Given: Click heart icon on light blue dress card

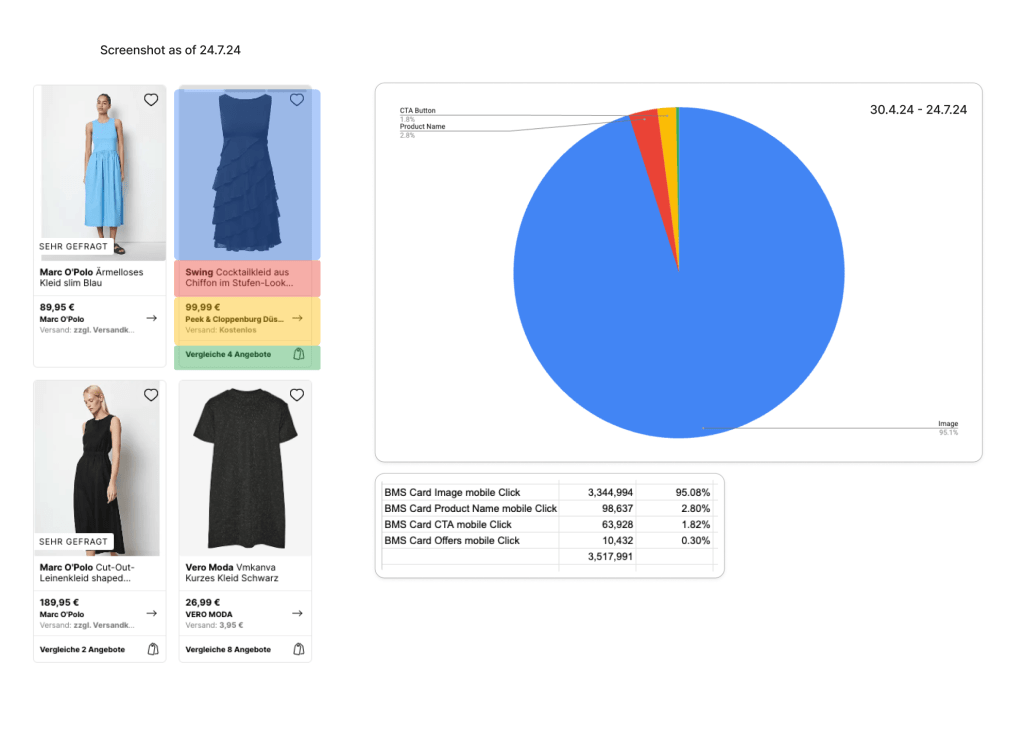Looking at the screenshot, I should [151, 100].
